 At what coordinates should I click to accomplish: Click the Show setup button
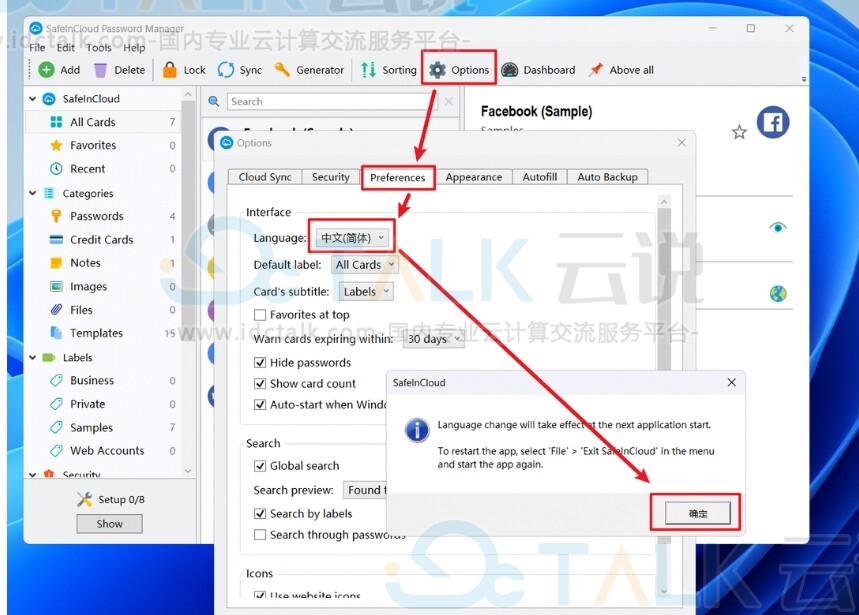pos(110,524)
